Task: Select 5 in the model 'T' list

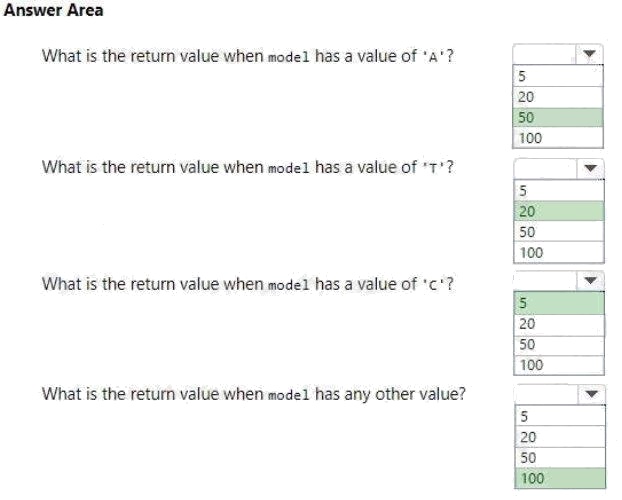Action: (x=559, y=190)
